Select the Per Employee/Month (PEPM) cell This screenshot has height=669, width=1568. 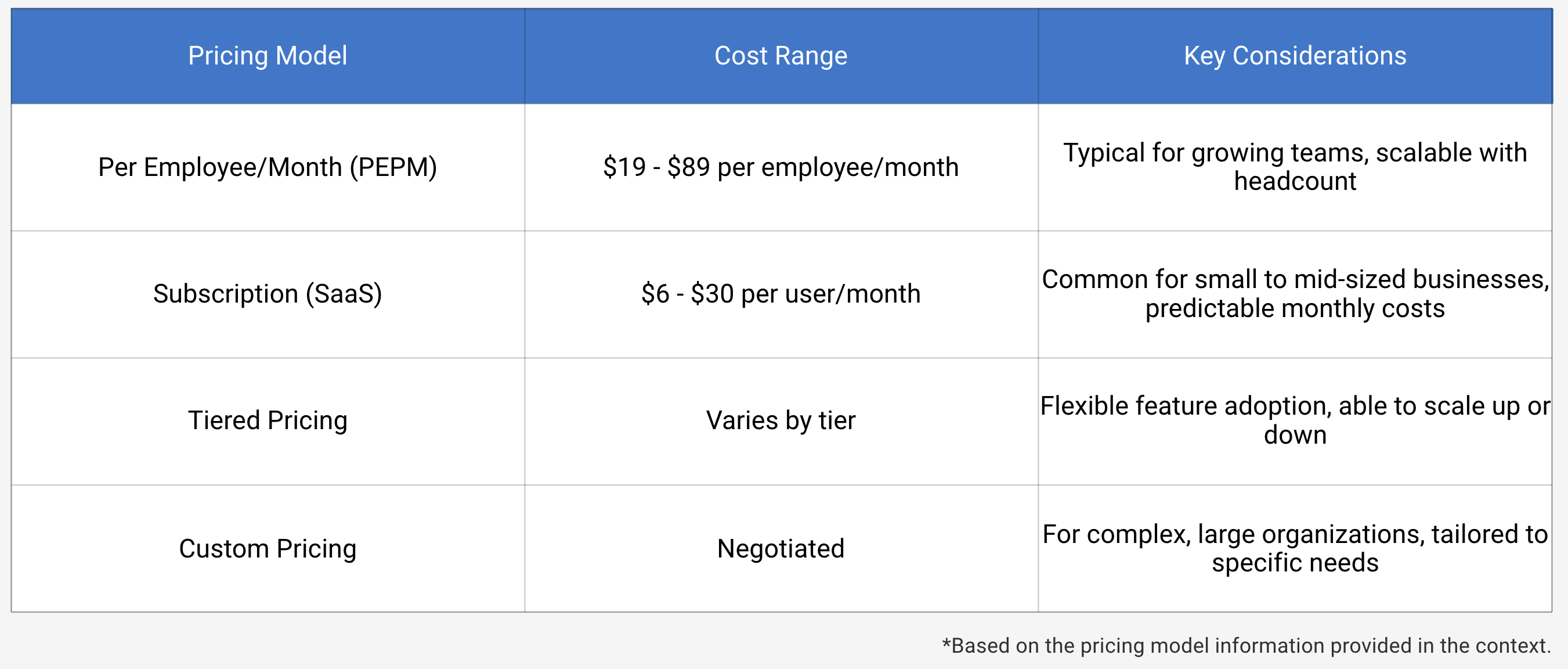tap(268, 167)
